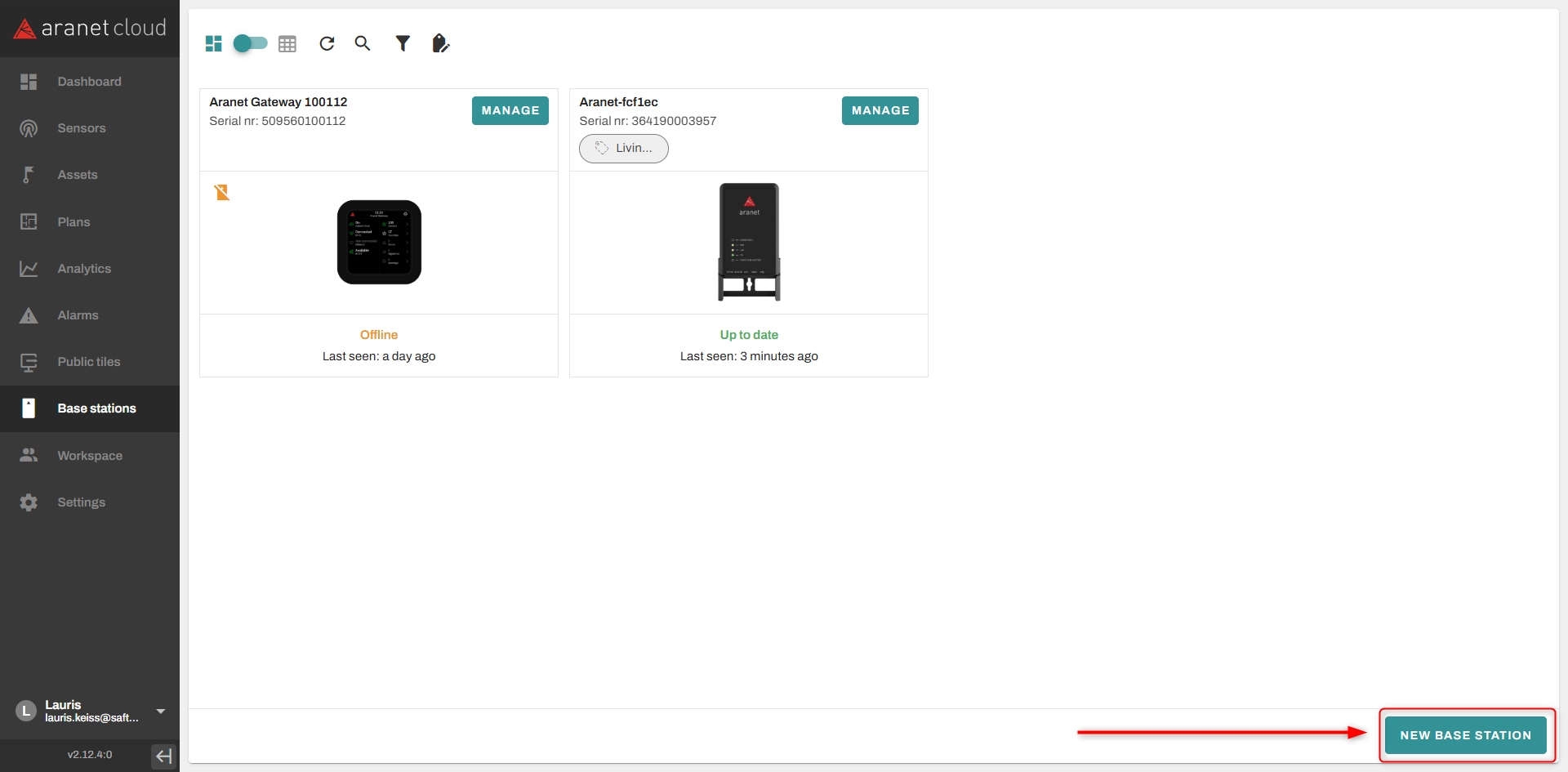Manage the Aranet-fcf1ec base station

(x=880, y=110)
